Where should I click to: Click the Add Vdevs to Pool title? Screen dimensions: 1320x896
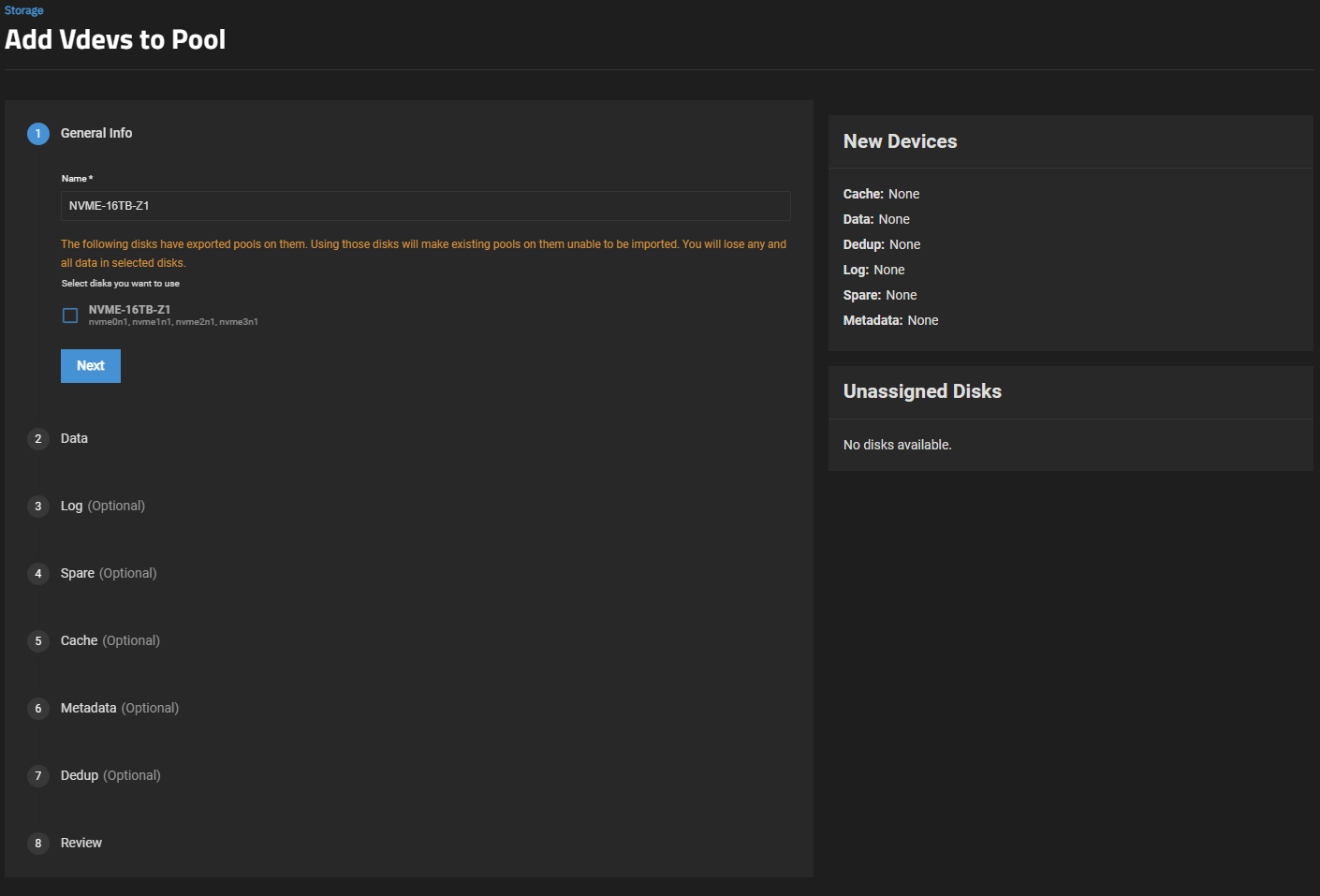point(115,40)
